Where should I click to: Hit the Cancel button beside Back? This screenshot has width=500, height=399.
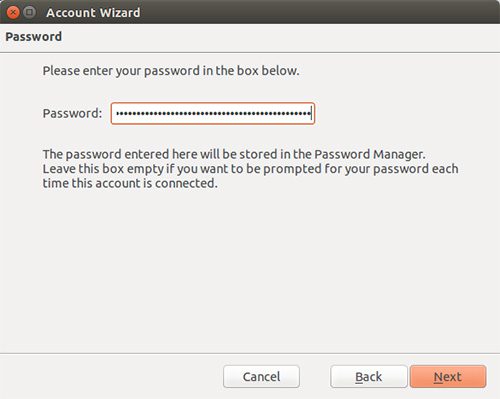tap(261, 377)
